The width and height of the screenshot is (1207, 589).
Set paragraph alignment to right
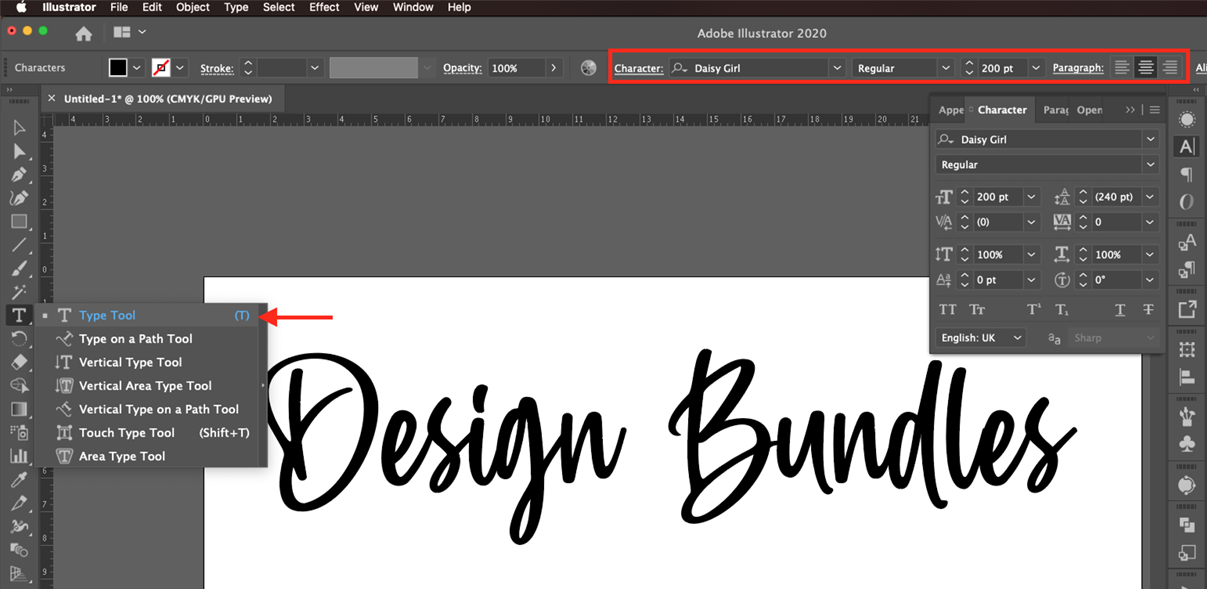pyautogui.click(x=1169, y=68)
